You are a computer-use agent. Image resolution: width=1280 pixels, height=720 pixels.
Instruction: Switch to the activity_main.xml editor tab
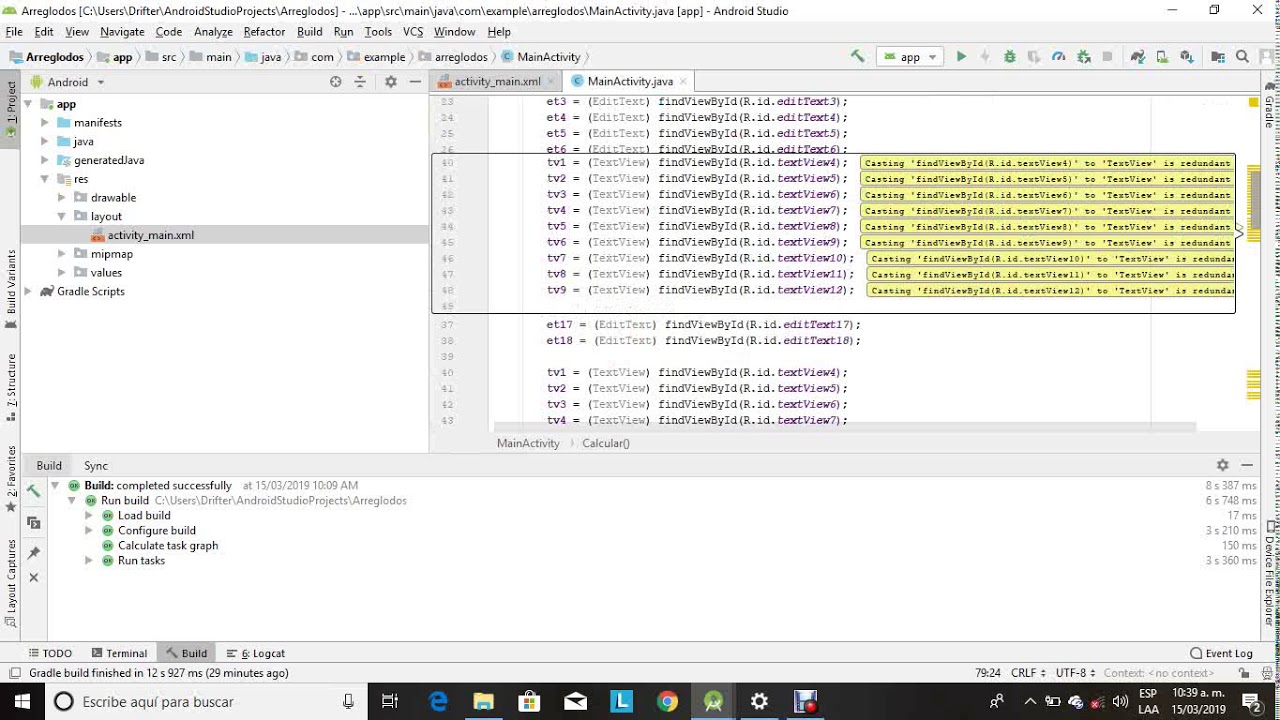pyautogui.click(x=497, y=81)
